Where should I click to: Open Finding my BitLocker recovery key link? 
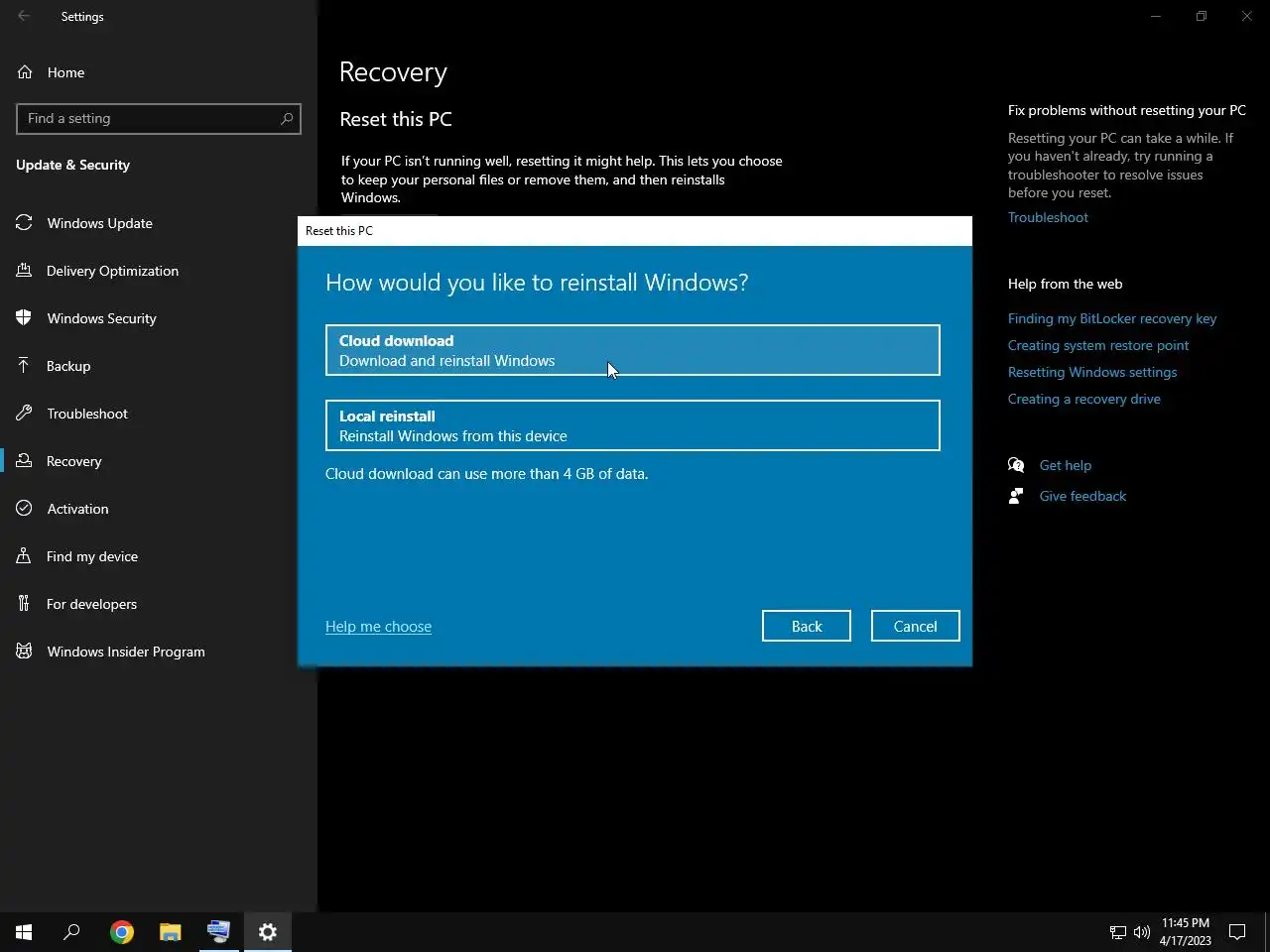tap(1112, 318)
